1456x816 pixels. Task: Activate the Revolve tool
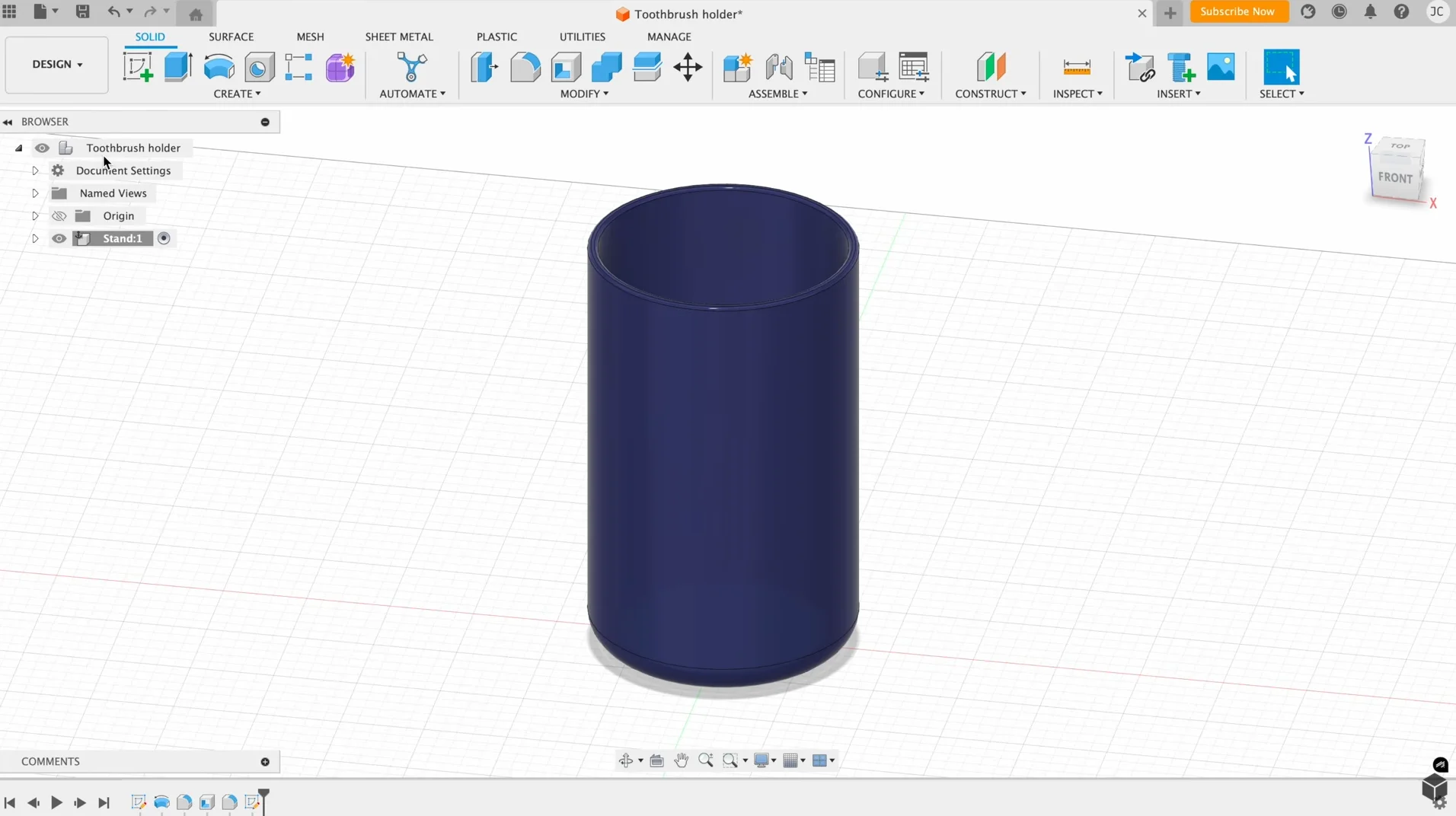[219, 67]
